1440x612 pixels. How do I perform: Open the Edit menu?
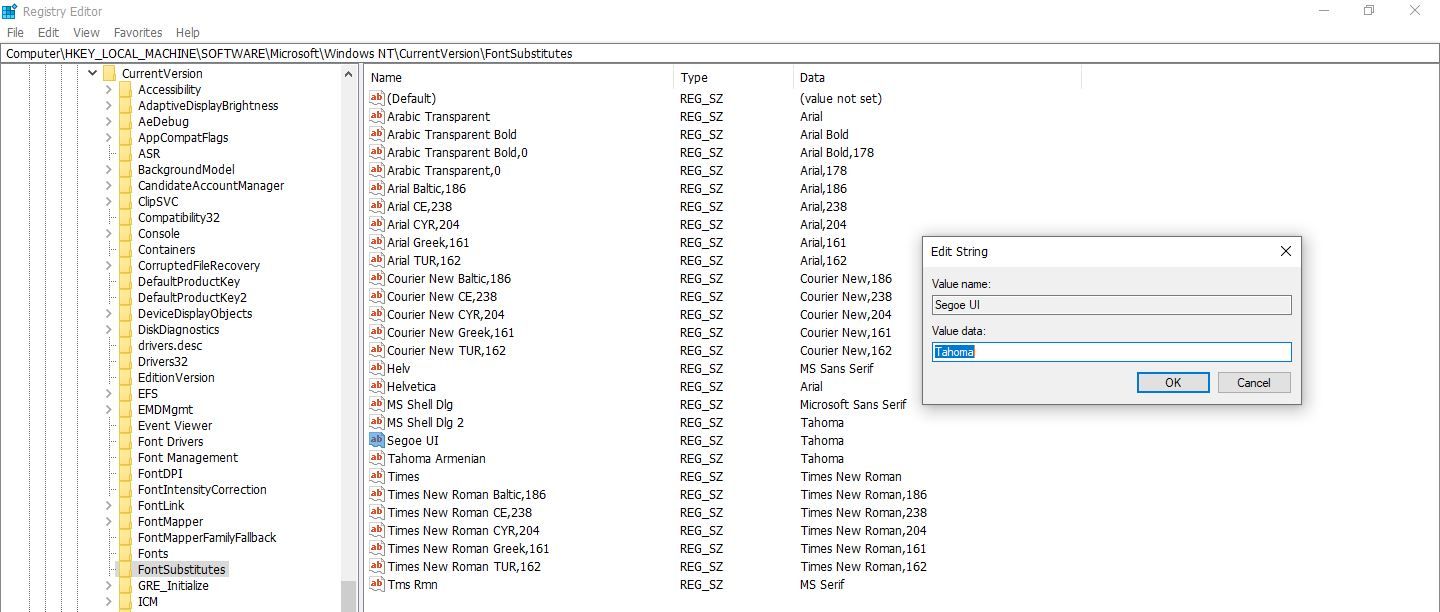(48, 32)
